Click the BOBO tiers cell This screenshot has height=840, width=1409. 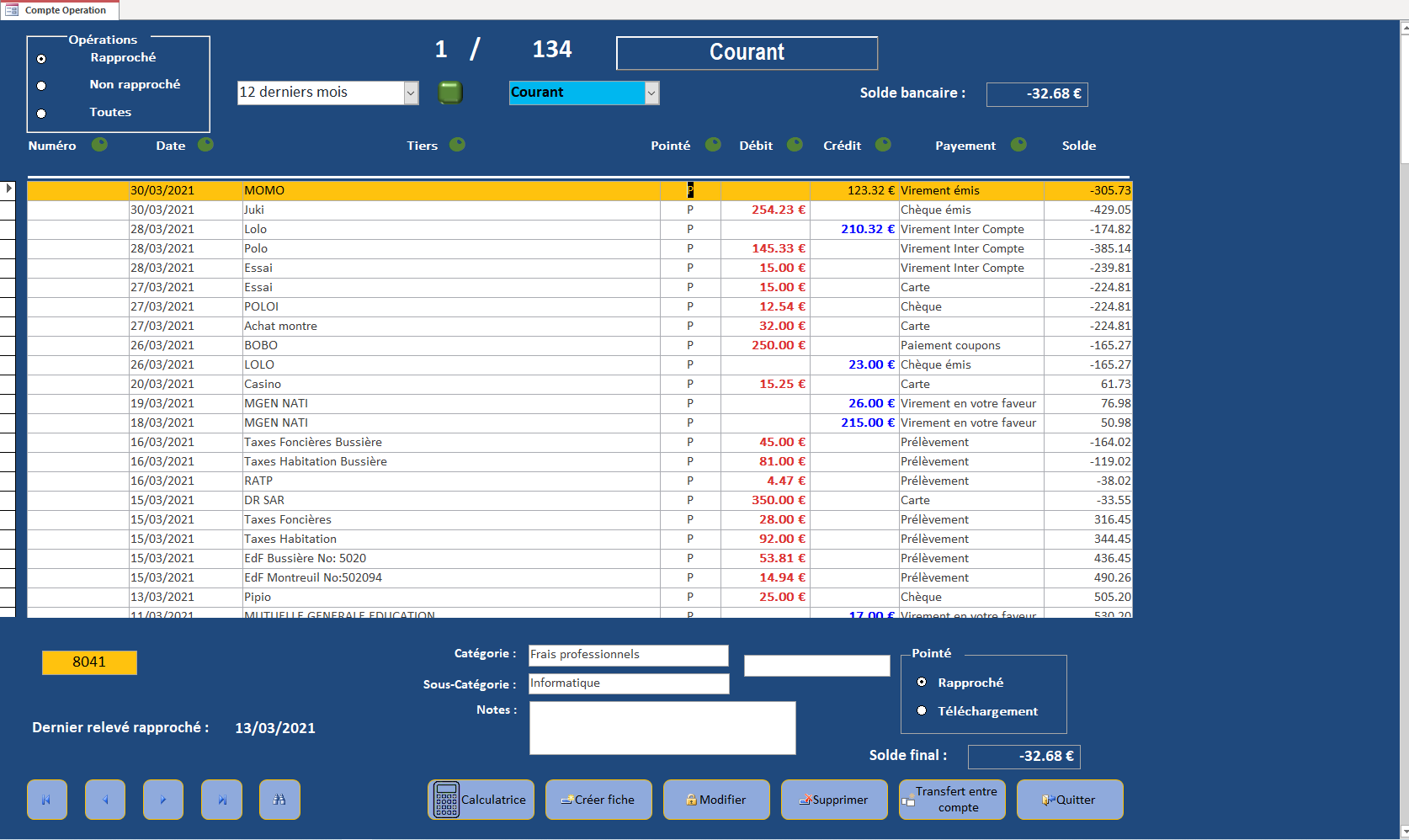click(x=451, y=345)
